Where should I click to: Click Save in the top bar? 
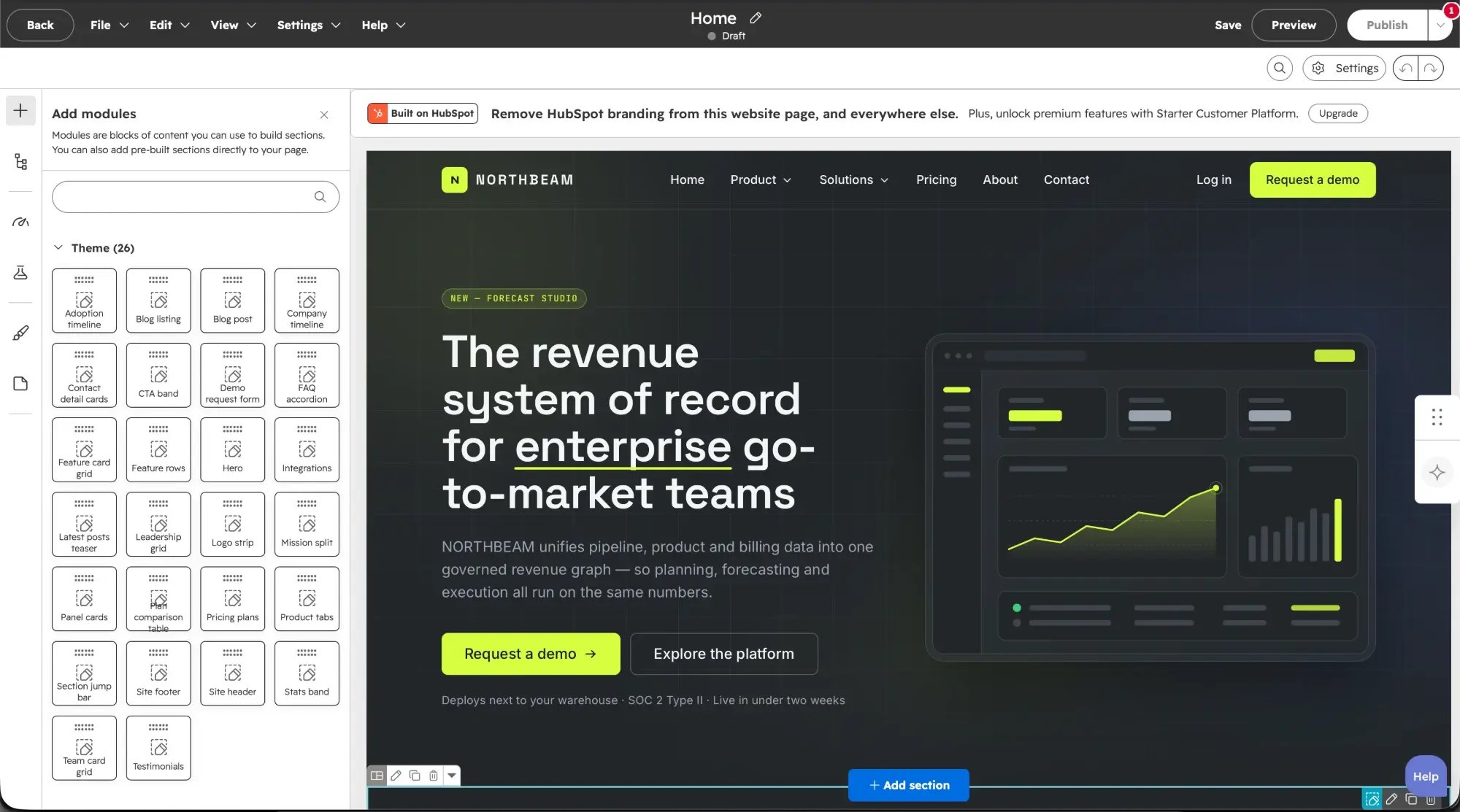click(1228, 25)
